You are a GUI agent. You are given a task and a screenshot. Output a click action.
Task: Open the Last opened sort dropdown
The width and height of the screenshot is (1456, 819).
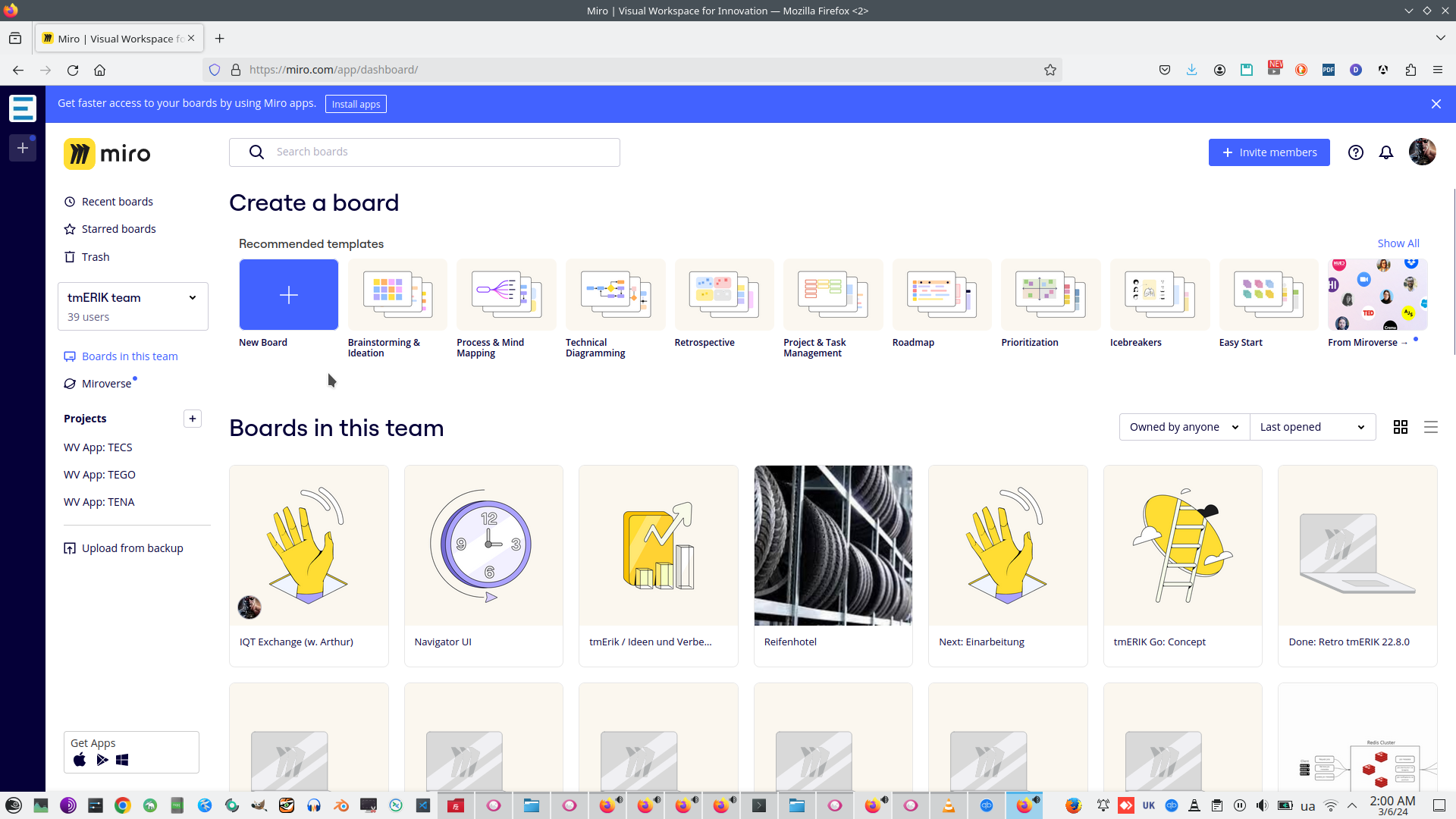[1312, 427]
